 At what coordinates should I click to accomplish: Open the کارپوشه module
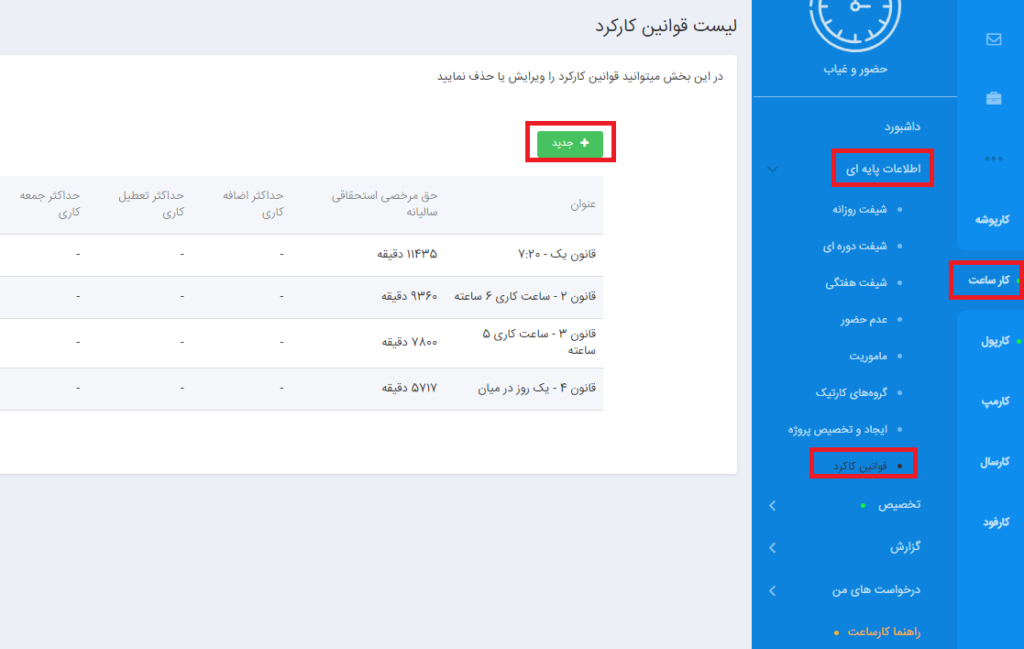coord(992,219)
